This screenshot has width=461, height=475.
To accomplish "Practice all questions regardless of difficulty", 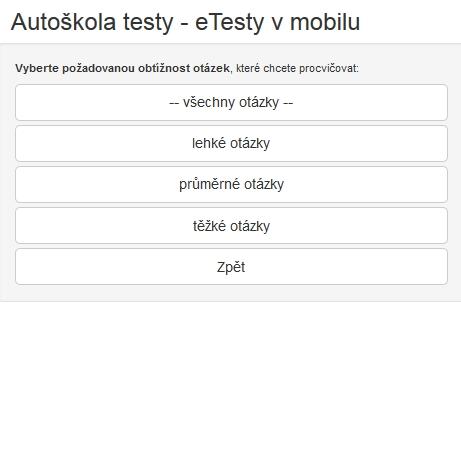I will click(231, 102).
